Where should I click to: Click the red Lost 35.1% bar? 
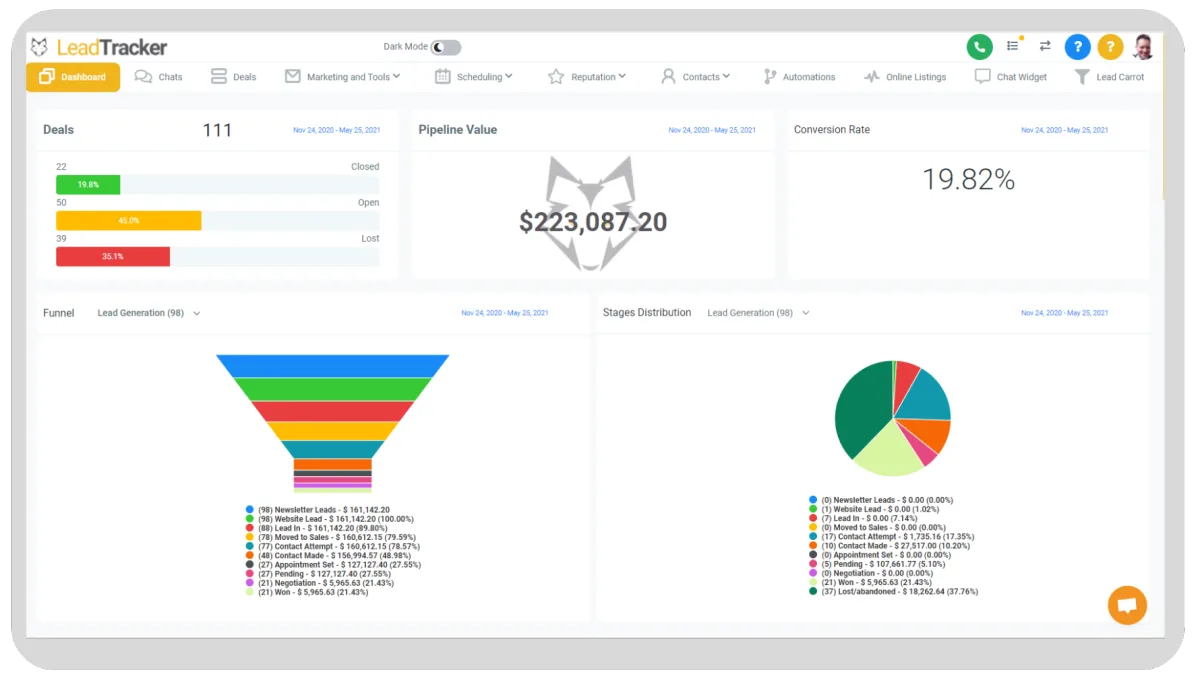coord(113,256)
